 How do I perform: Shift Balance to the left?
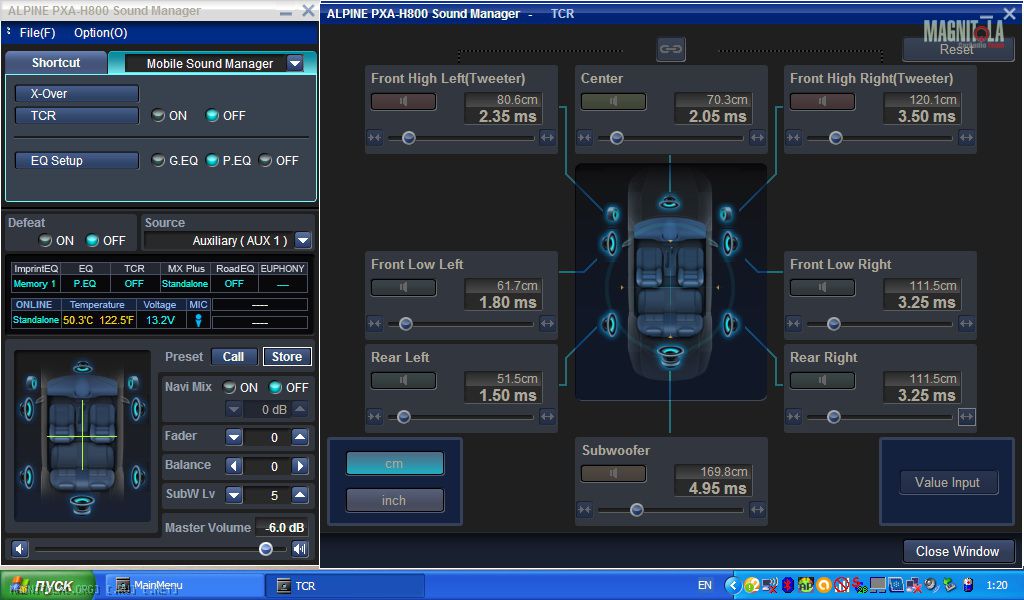click(234, 466)
